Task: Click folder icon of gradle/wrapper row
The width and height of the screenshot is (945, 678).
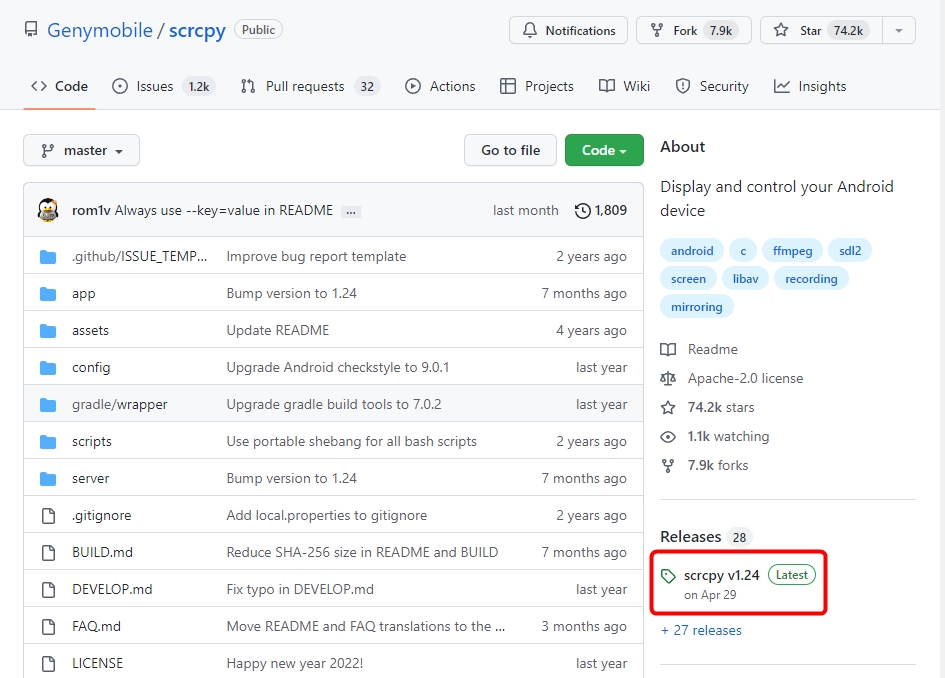Action: coord(48,404)
